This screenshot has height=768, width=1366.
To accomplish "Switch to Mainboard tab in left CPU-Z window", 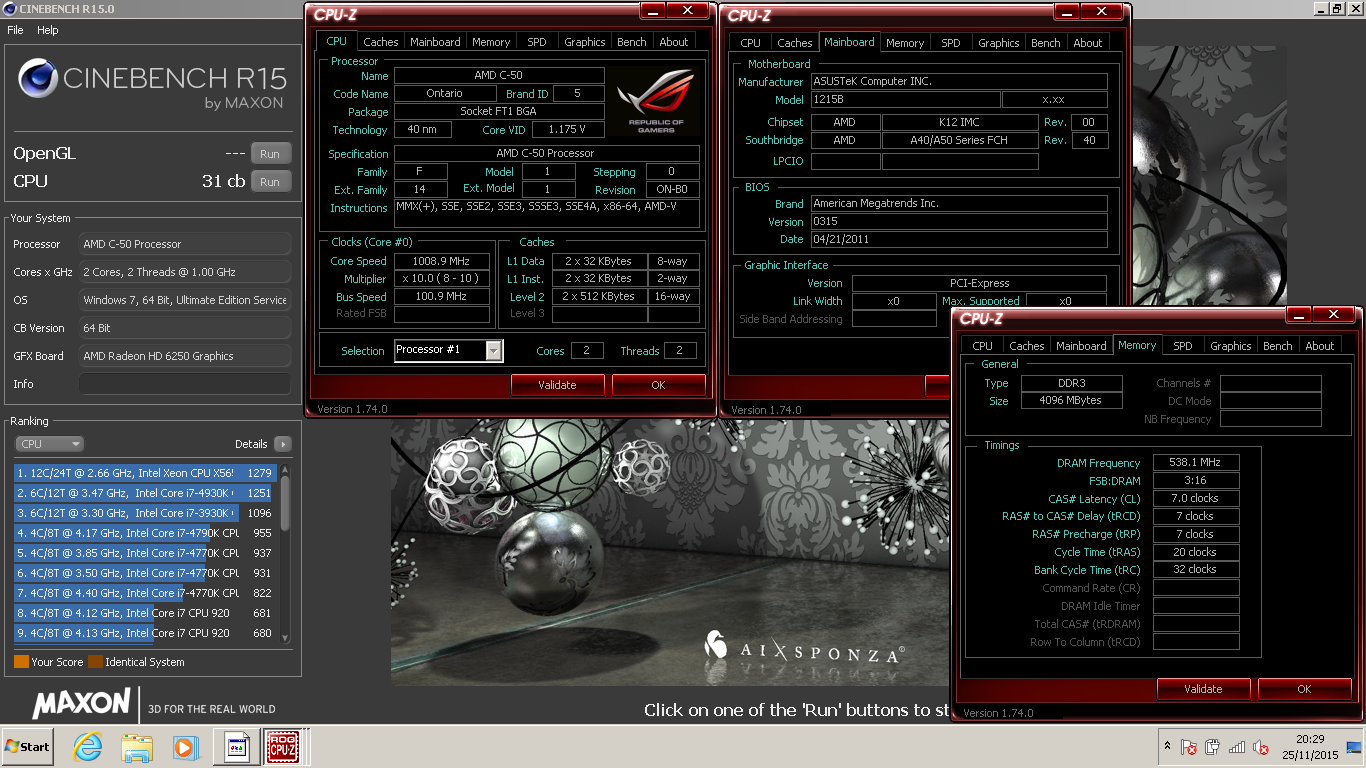I will [435, 42].
